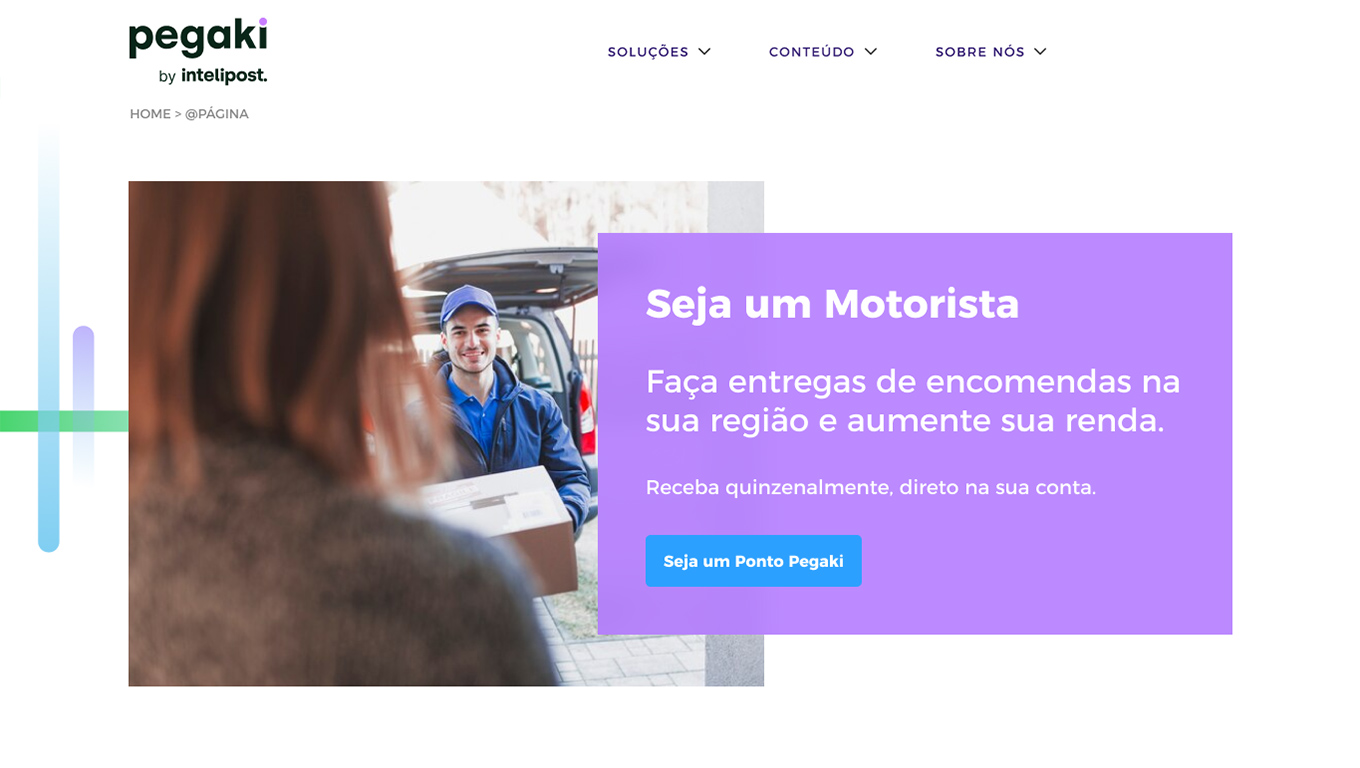This screenshot has height=768, width=1360.
Task: Click the Seja um Ponto Pegaki button
Action: pos(753,561)
